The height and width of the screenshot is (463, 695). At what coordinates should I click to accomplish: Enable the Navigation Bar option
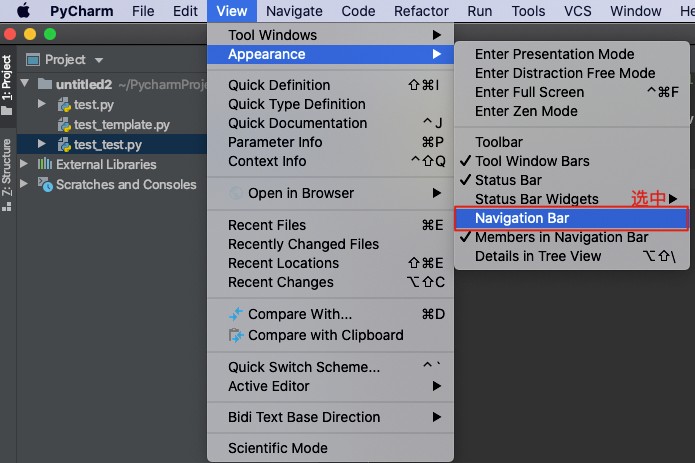[x=572, y=218]
